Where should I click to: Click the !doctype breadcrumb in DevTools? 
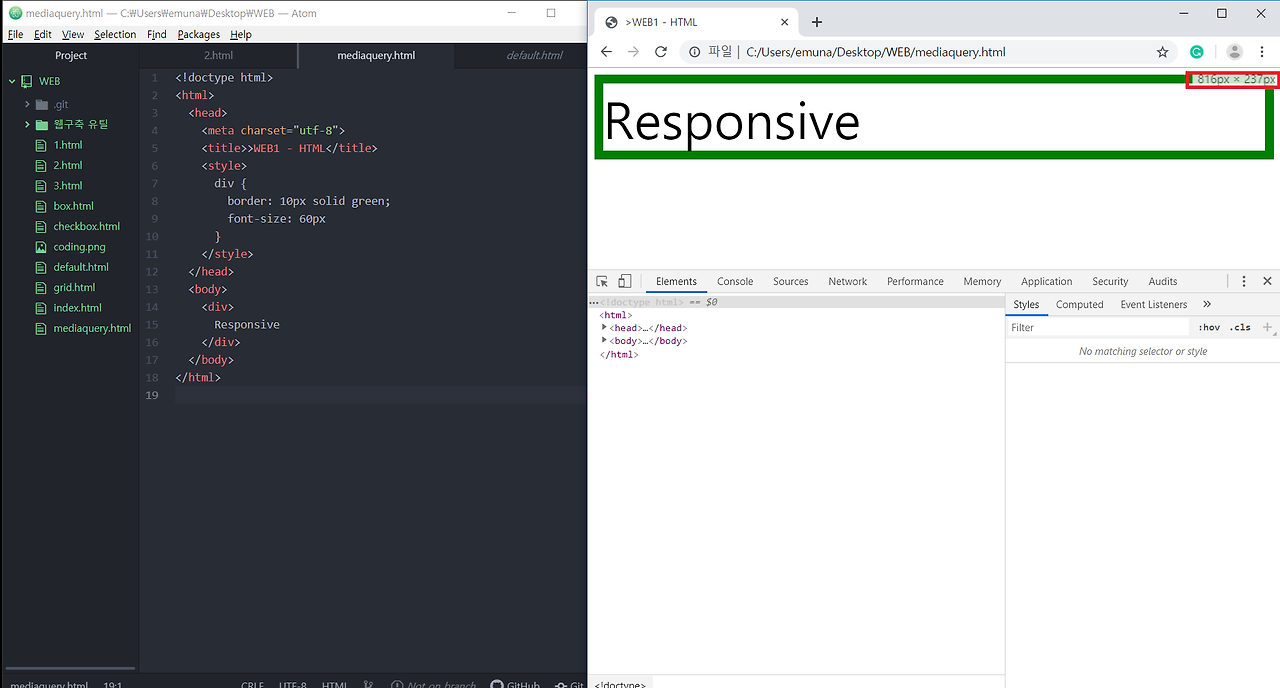pyautogui.click(x=620, y=684)
